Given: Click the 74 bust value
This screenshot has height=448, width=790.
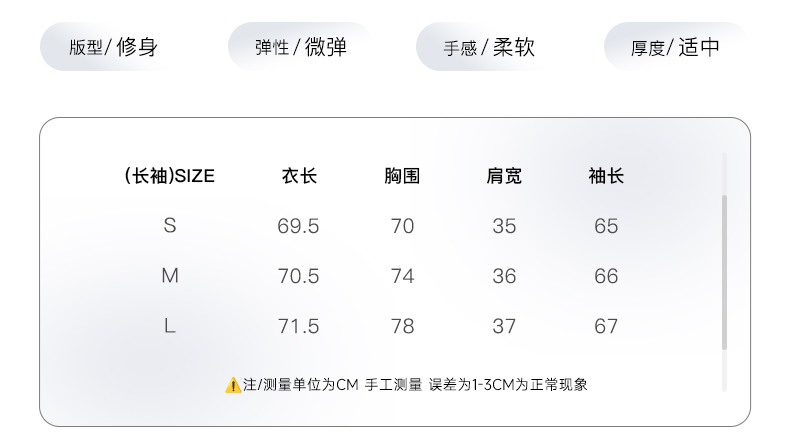Looking at the screenshot, I should [x=402, y=276].
